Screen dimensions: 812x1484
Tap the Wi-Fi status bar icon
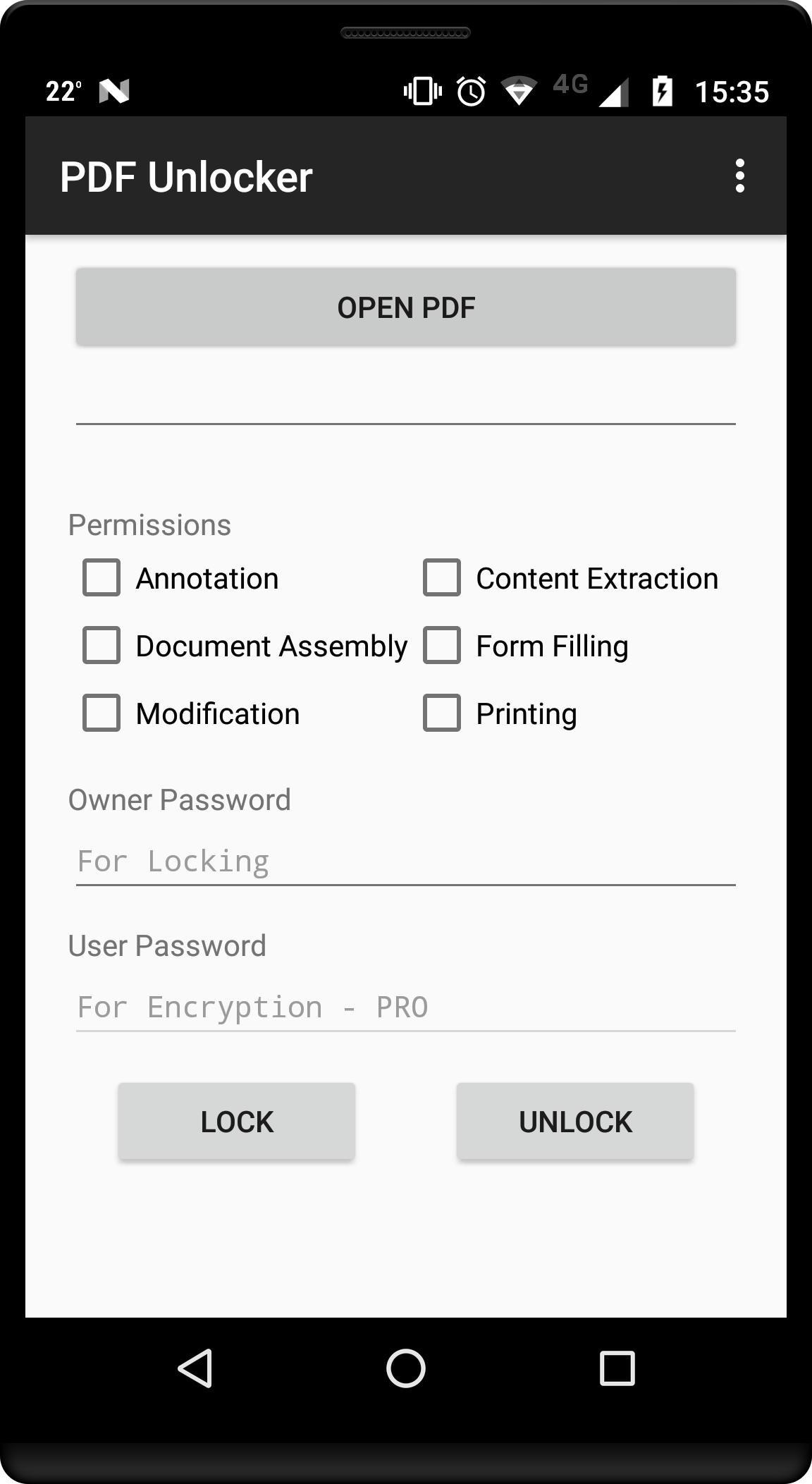(x=519, y=91)
